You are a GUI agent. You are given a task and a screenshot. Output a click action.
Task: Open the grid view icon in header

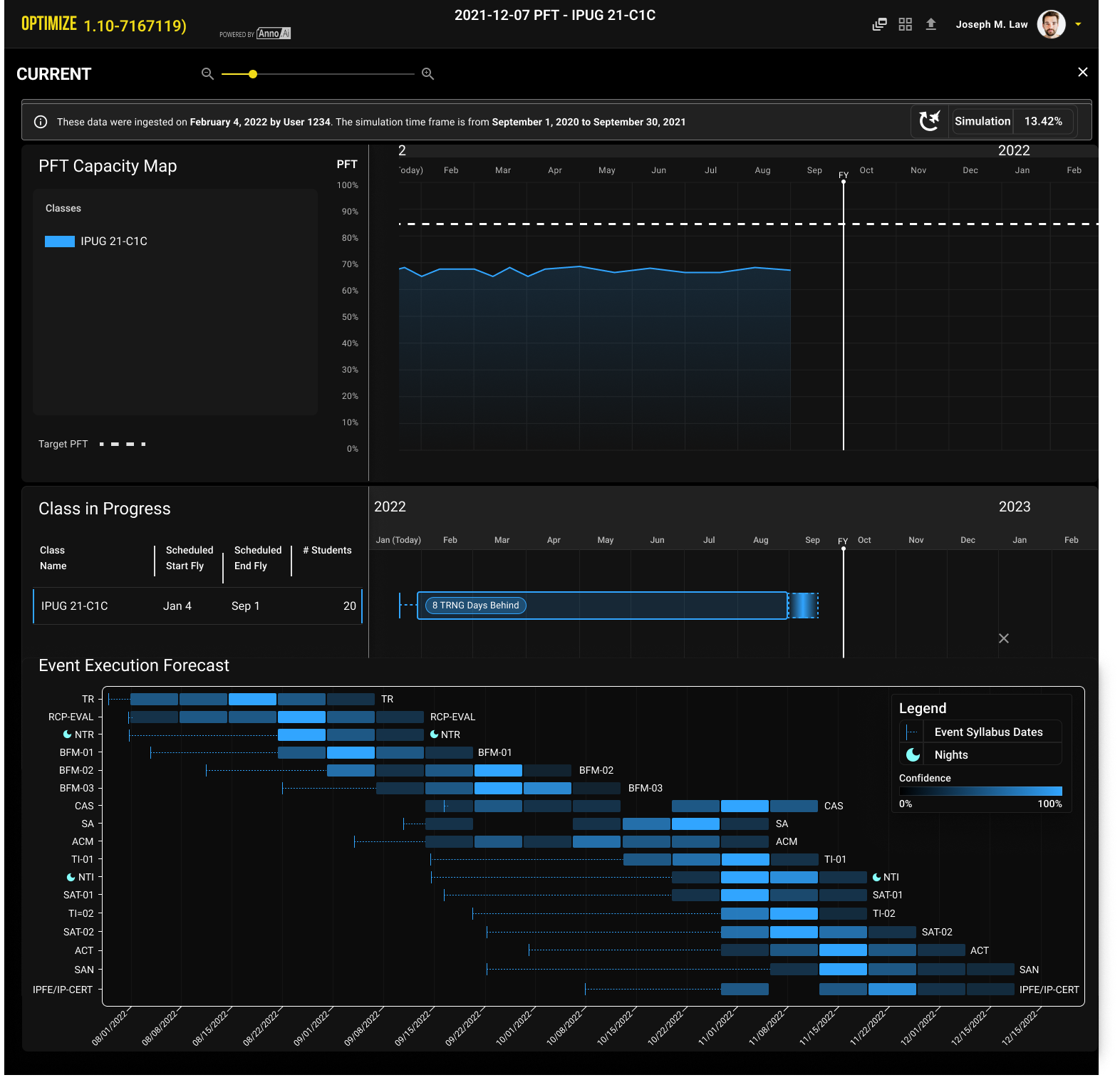click(905, 24)
